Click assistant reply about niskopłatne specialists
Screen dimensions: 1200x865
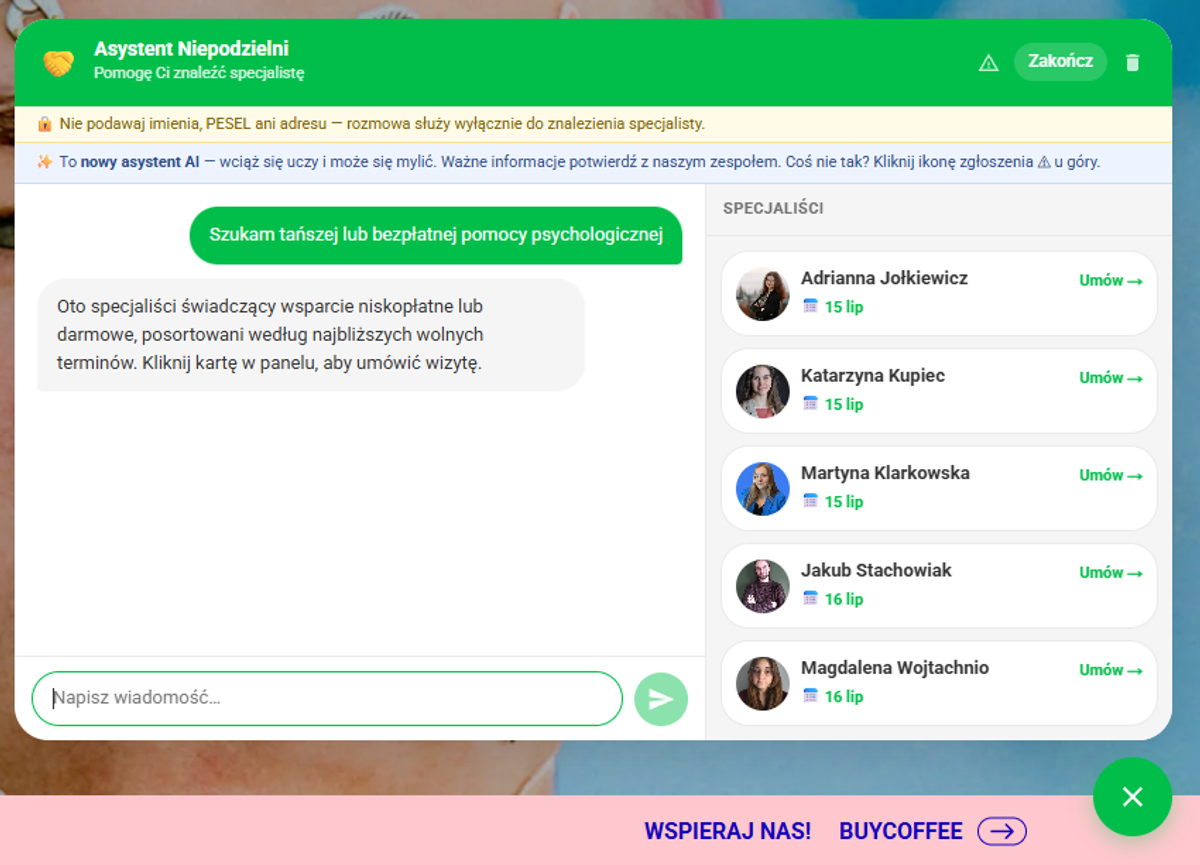pos(311,335)
